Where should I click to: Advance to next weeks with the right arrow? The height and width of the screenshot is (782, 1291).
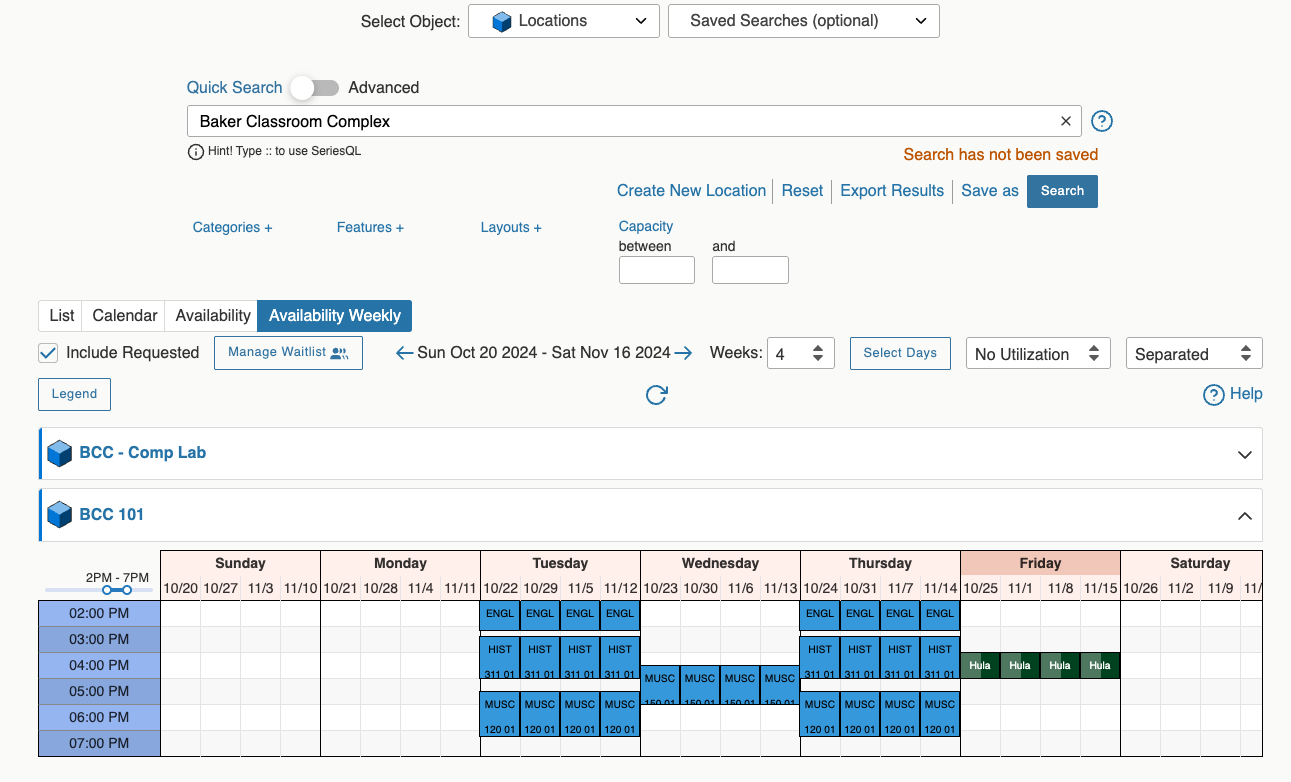click(684, 353)
